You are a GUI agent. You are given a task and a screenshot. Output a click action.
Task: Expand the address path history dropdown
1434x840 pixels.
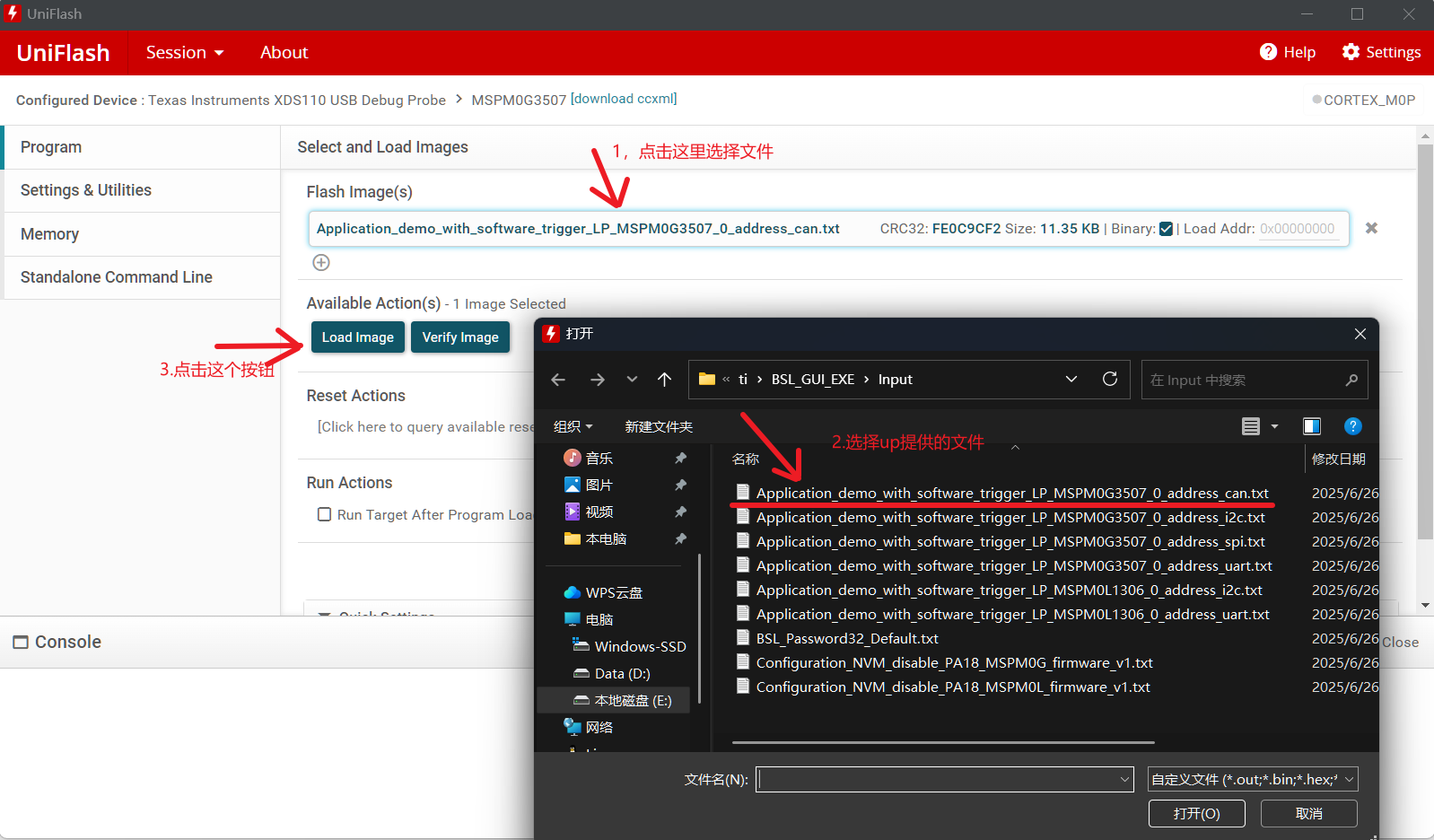(1071, 379)
